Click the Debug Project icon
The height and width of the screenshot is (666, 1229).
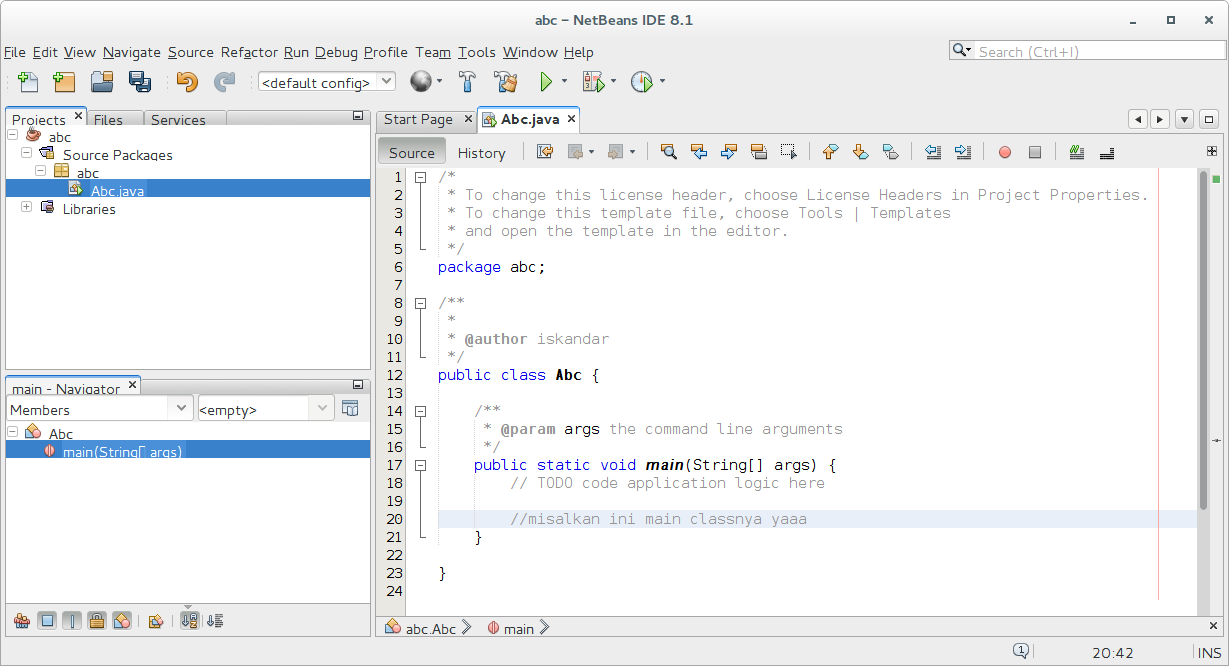[594, 82]
